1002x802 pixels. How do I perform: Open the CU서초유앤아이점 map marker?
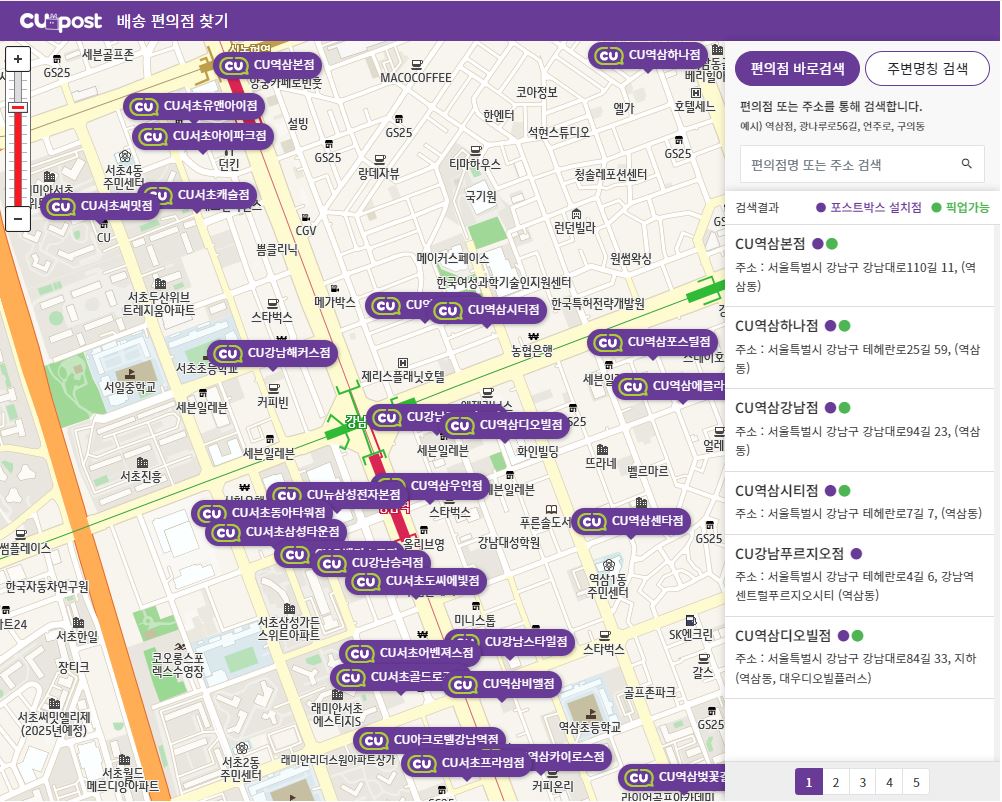194,106
